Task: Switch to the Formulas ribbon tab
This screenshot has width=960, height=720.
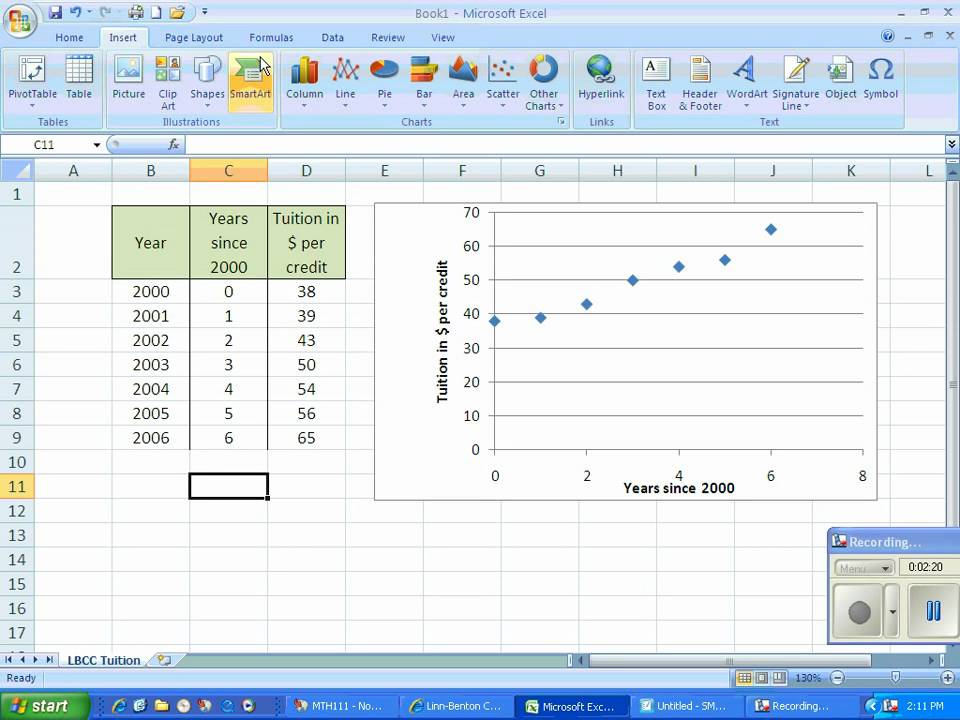Action: (x=271, y=37)
